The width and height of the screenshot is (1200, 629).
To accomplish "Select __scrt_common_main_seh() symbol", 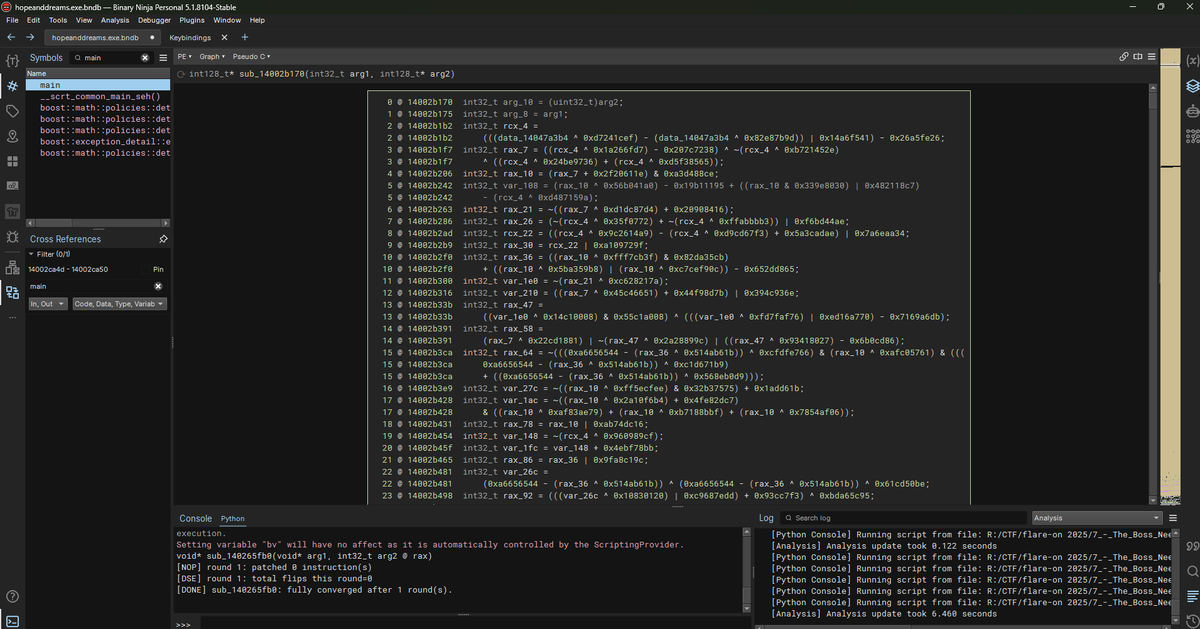I will tap(98, 96).
